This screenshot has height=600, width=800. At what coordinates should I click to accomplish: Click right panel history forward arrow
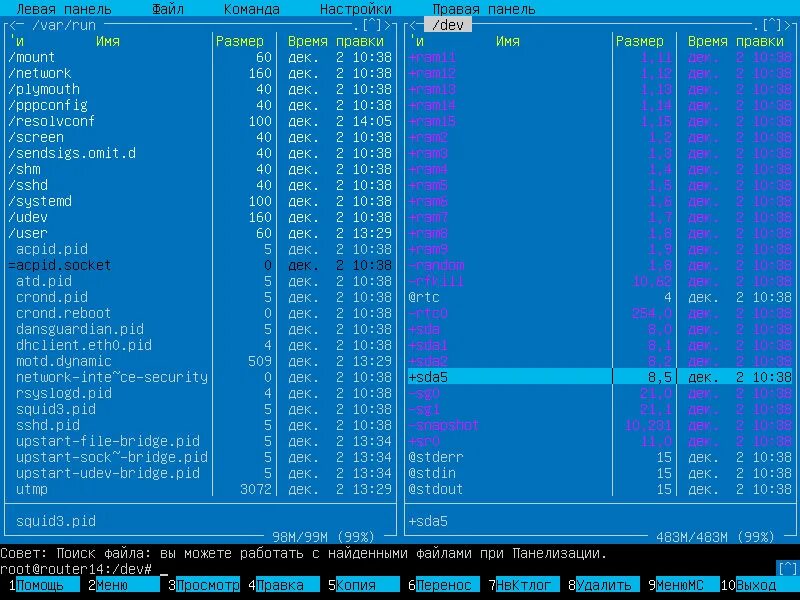[x=787, y=25]
